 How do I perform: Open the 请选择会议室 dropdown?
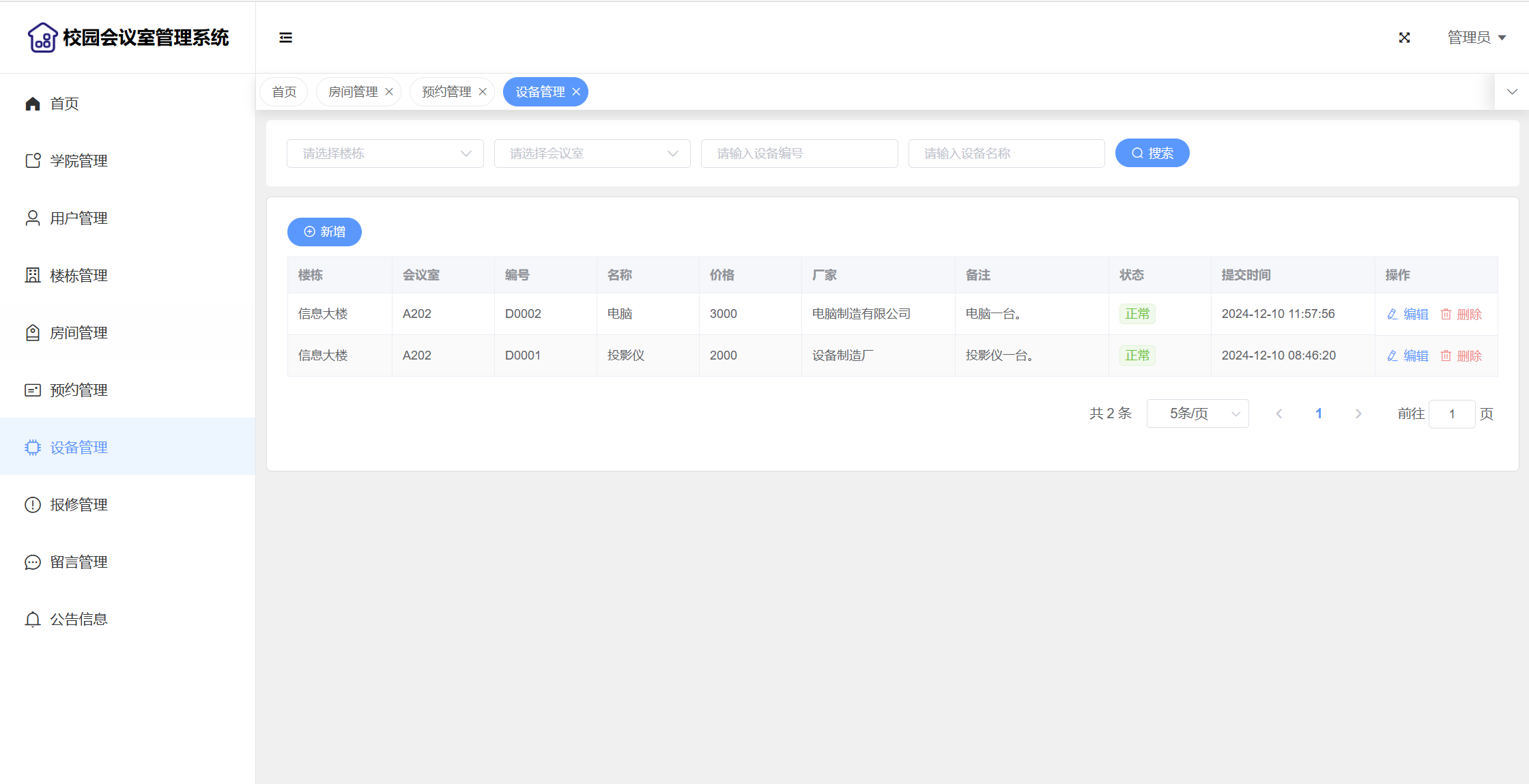click(x=592, y=154)
